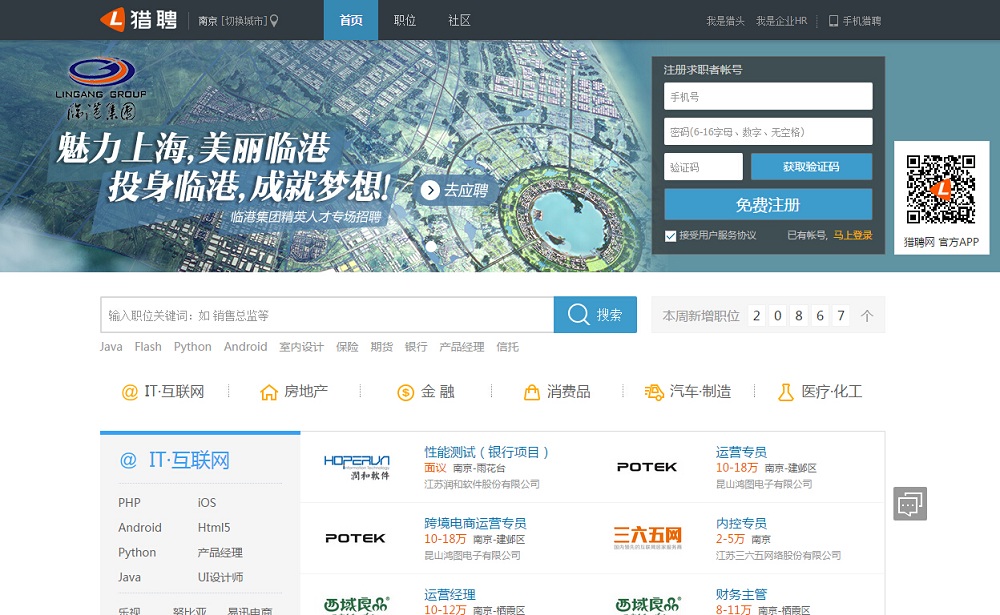Focus the 验证码 input field
The image size is (1000, 615).
pyautogui.click(x=703, y=167)
